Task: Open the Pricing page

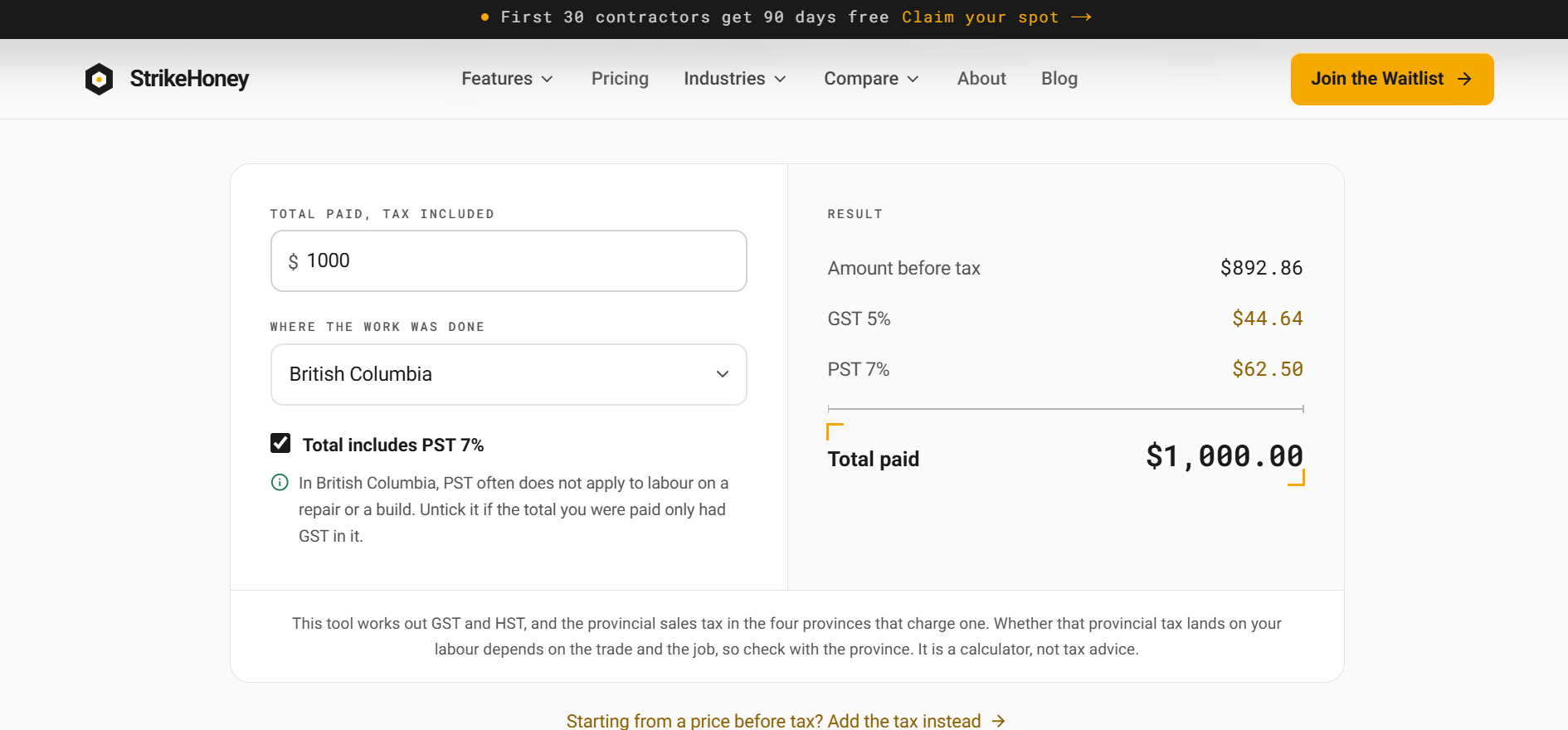Action: (620, 79)
